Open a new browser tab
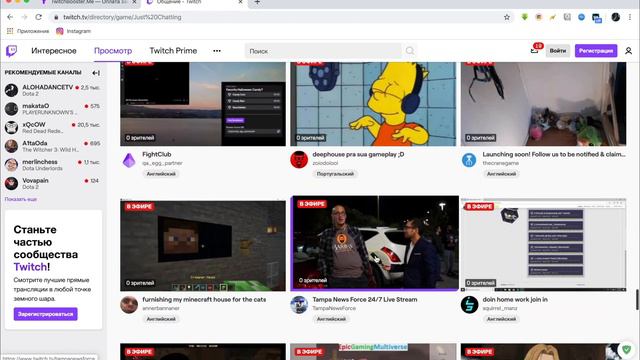This screenshot has height=360, width=640. 257,2
